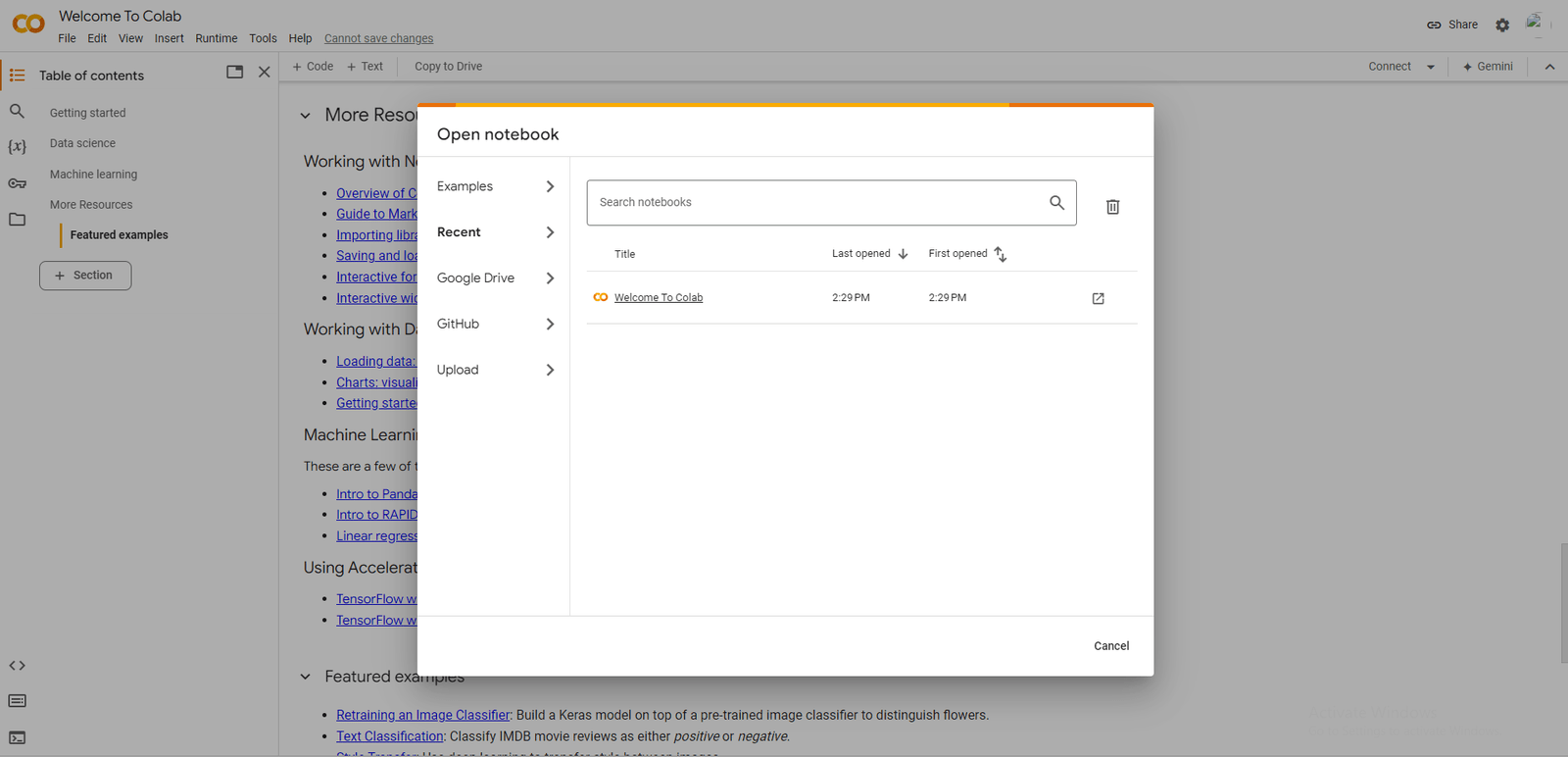This screenshot has height=757, width=1568.
Task: Go to More Resources in contents
Action: coord(91,205)
